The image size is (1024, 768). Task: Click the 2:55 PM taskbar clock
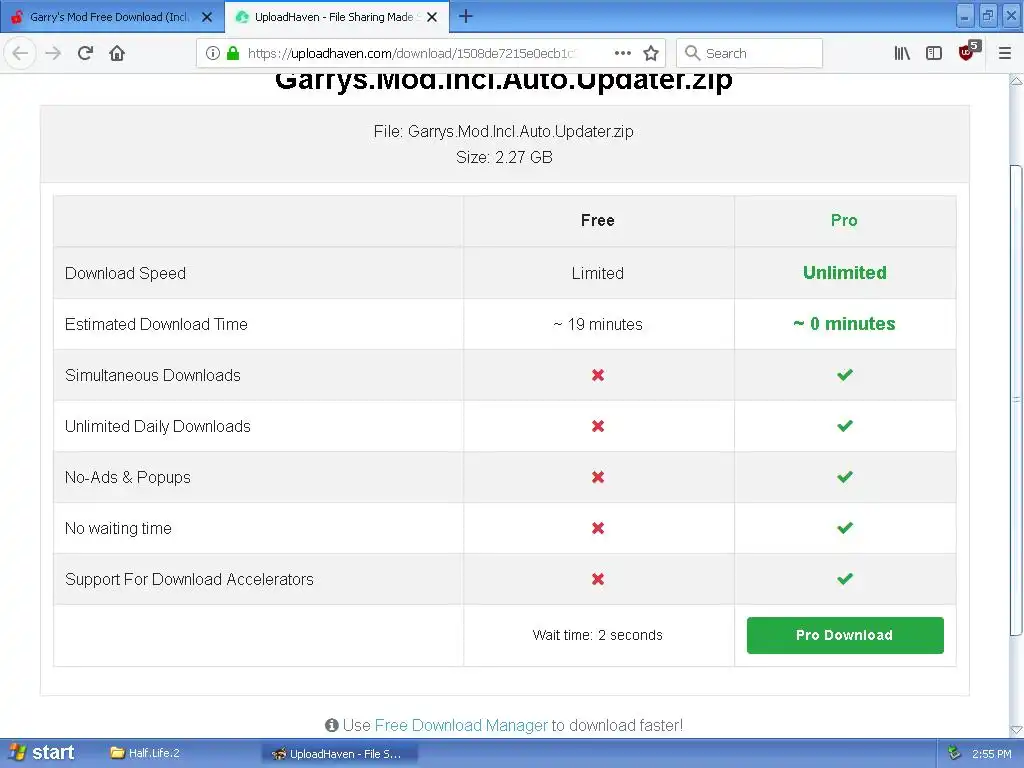991,754
